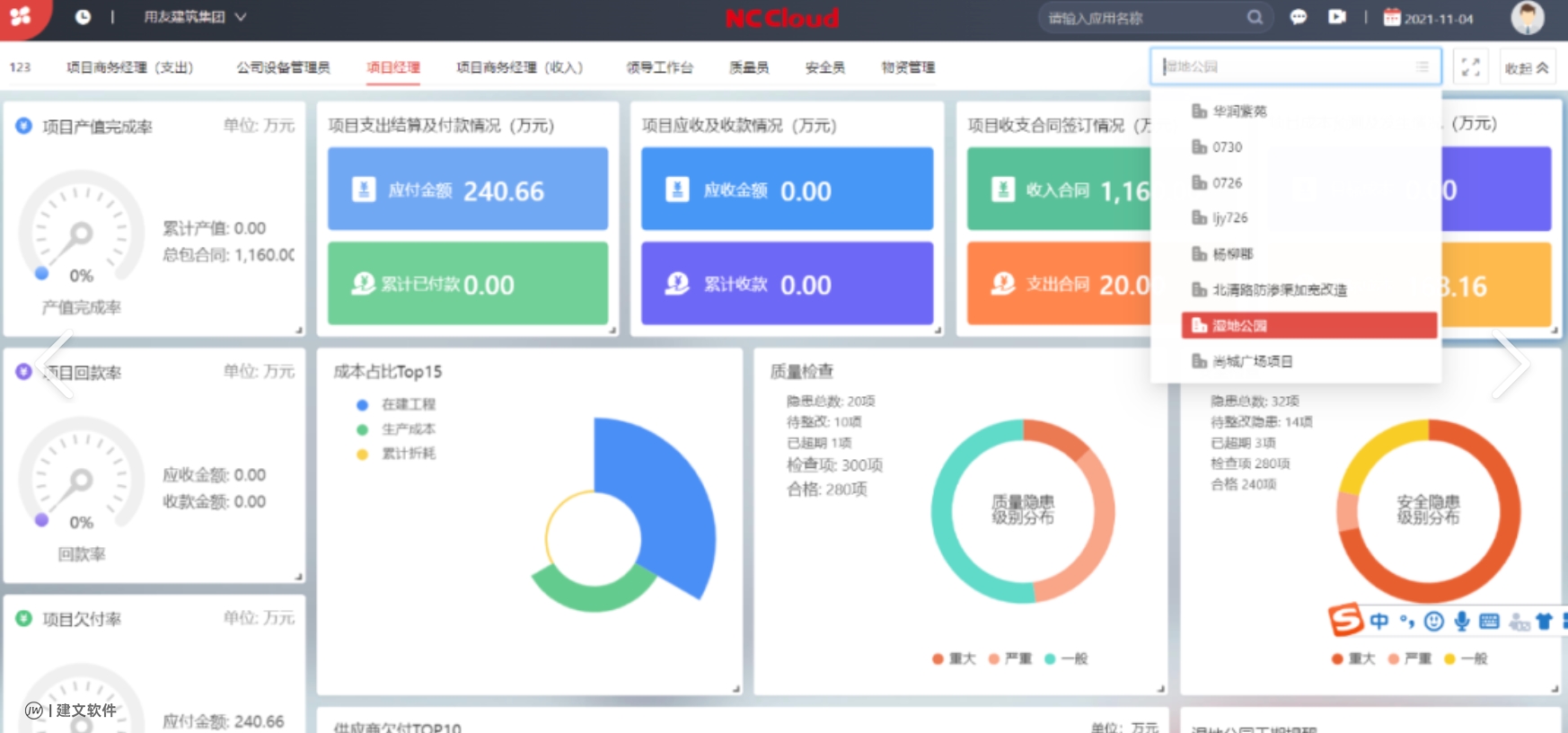Click the left carousel arrow
1568x733 pixels.
(55, 364)
